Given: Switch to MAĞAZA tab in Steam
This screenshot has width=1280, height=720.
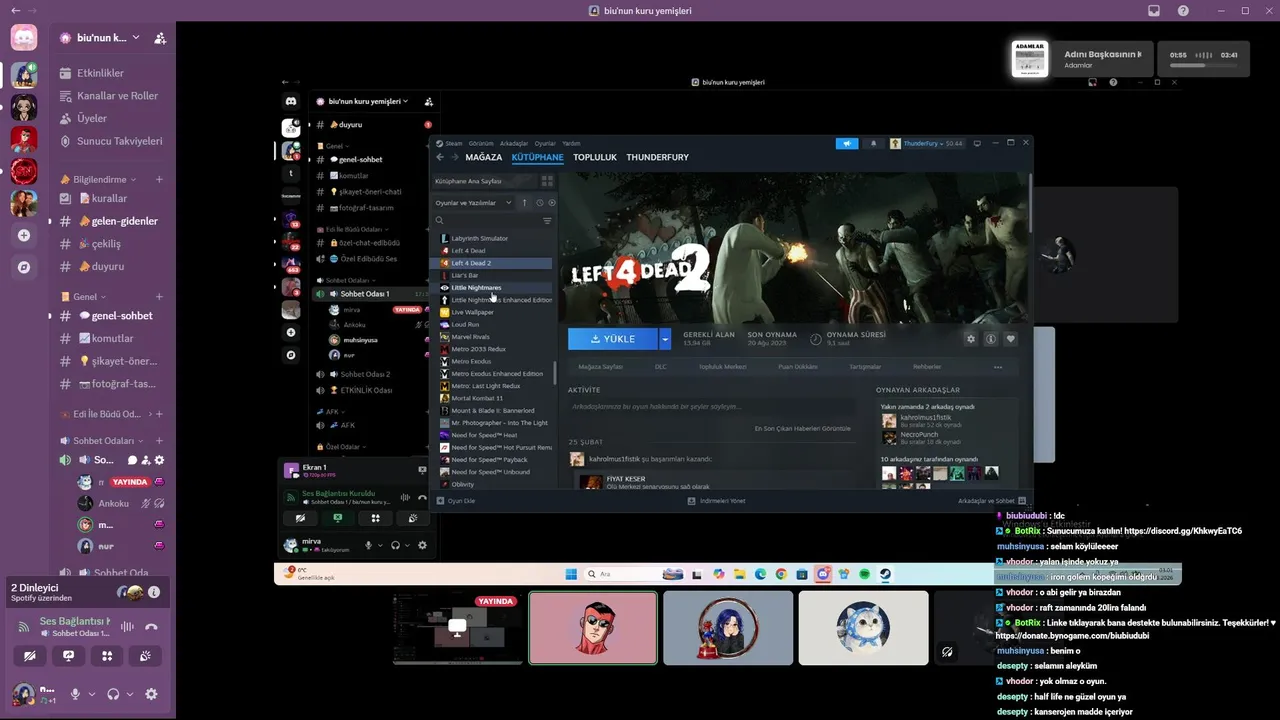Looking at the screenshot, I should 484,158.
